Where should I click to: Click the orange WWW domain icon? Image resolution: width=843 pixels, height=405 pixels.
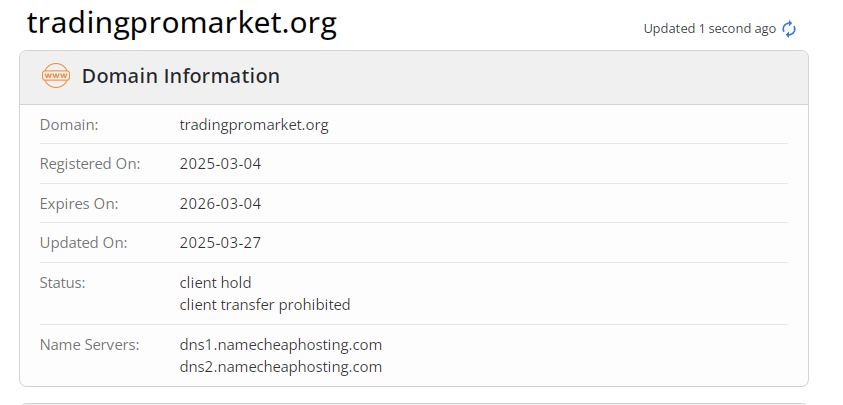[56, 76]
